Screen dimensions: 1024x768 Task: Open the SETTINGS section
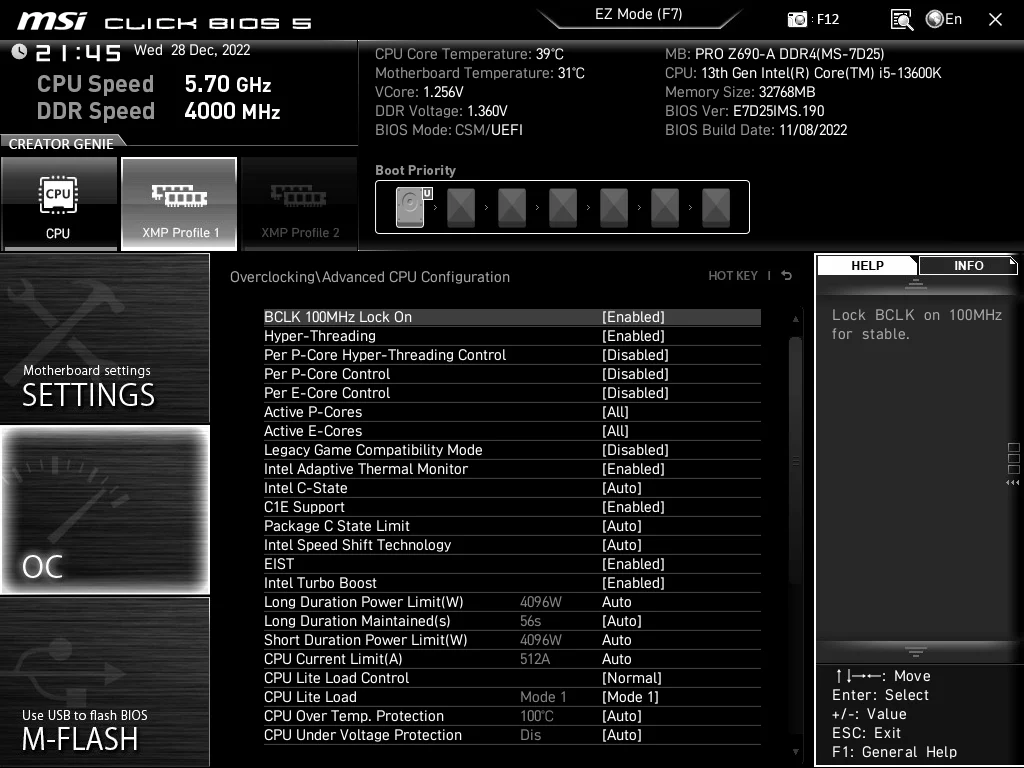pyautogui.click(x=104, y=338)
